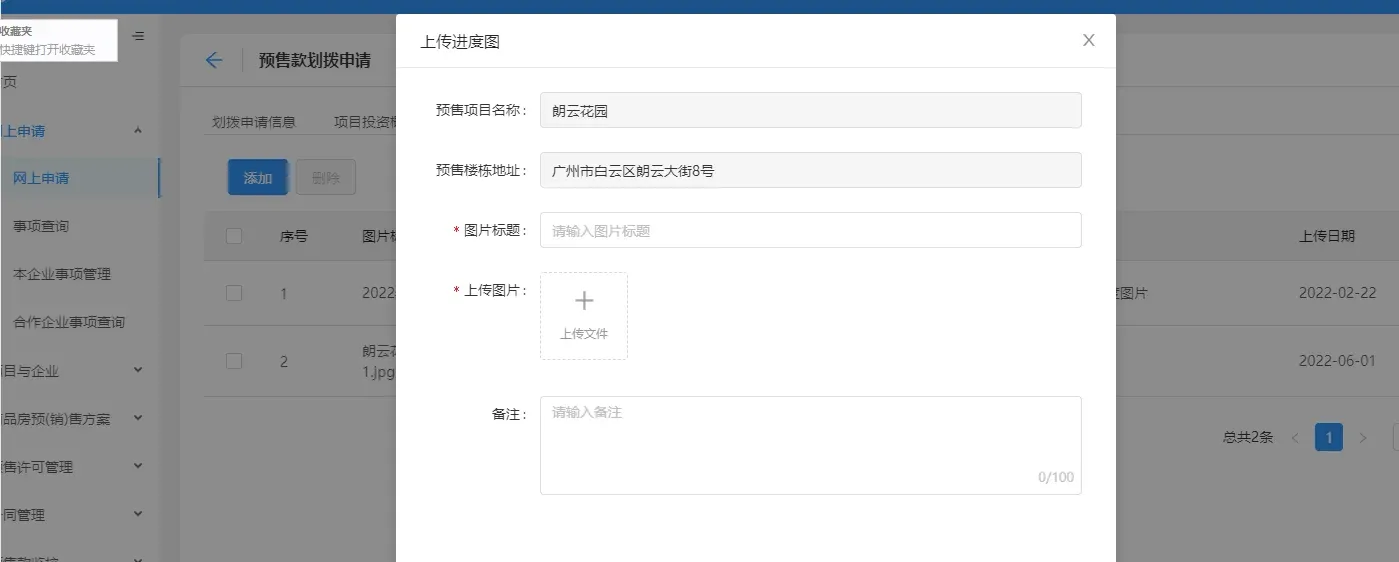This screenshot has height=562, width=1399.
Task: Expand the 项目与企业 sidebar menu
Action: [138, 370]
